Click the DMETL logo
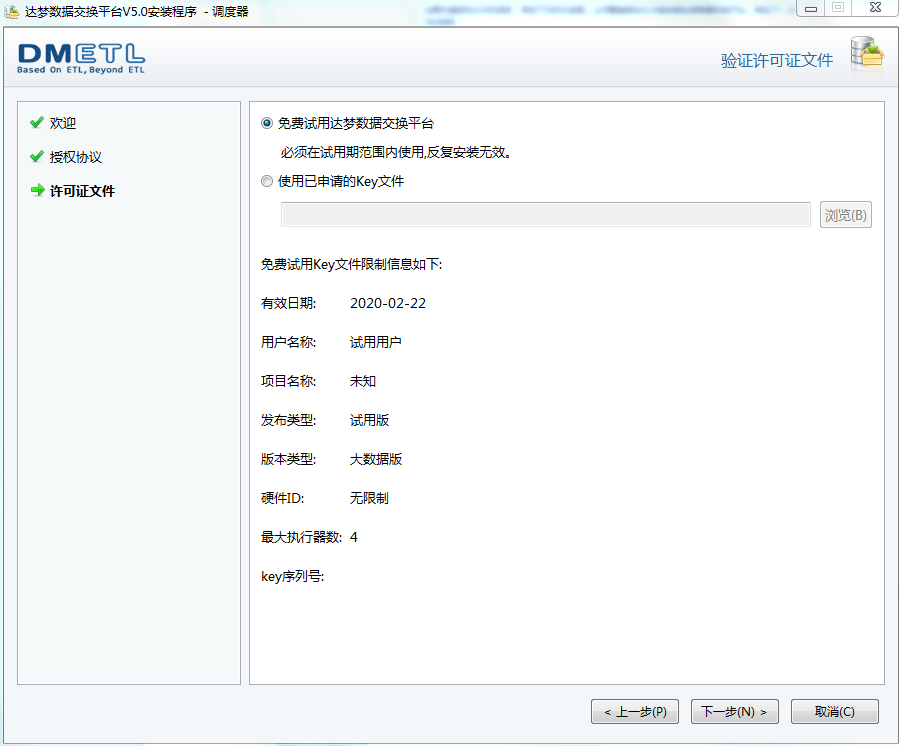 click(81, 58)
